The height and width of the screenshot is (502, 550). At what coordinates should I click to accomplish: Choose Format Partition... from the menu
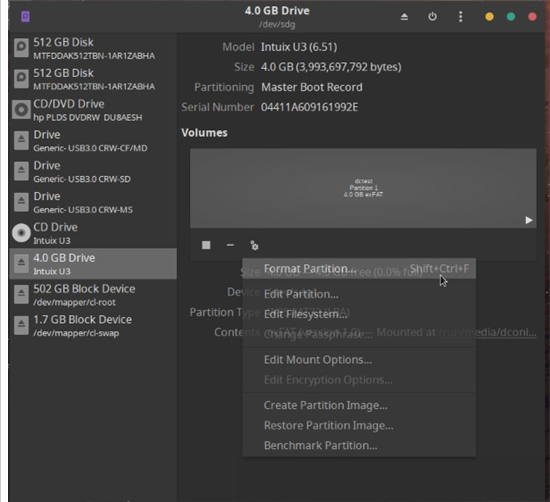coord(359,269)
